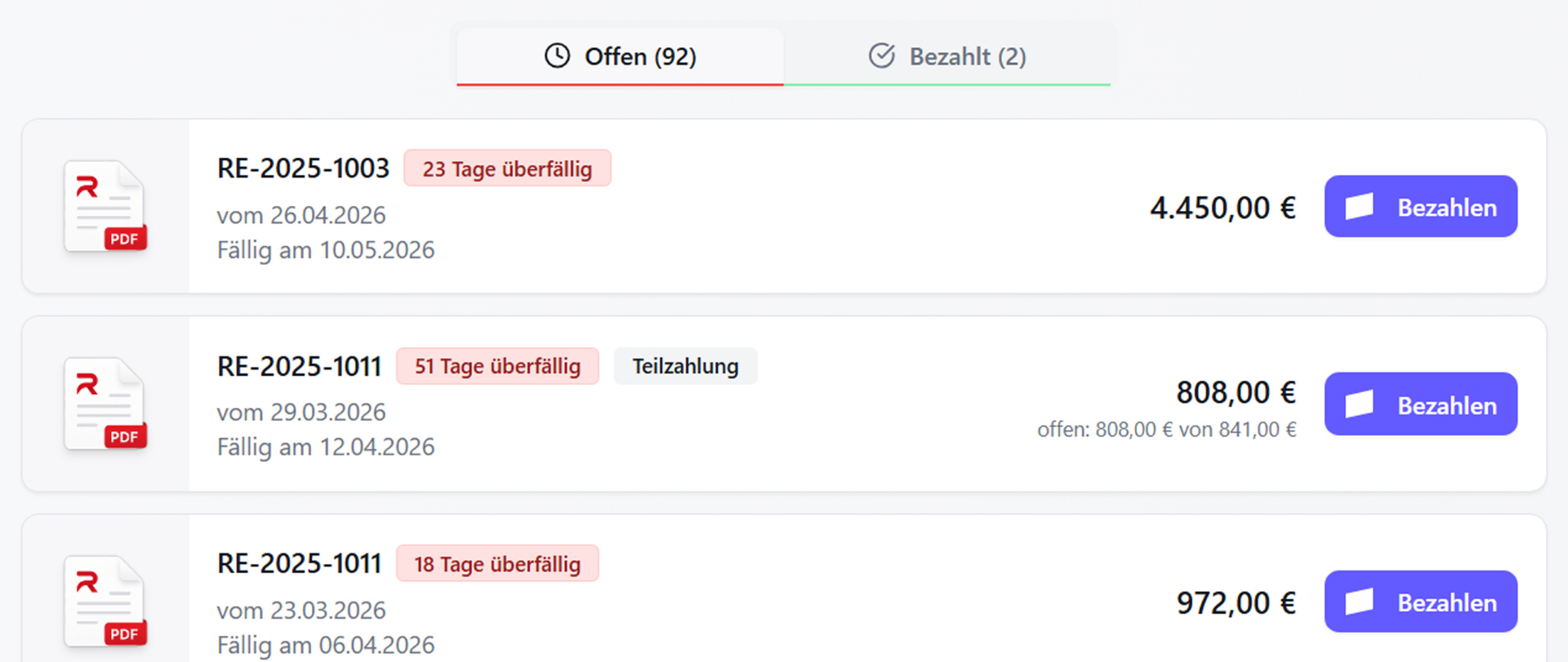Click the 51 Tage überfällig badge

[x=497, y=366]
